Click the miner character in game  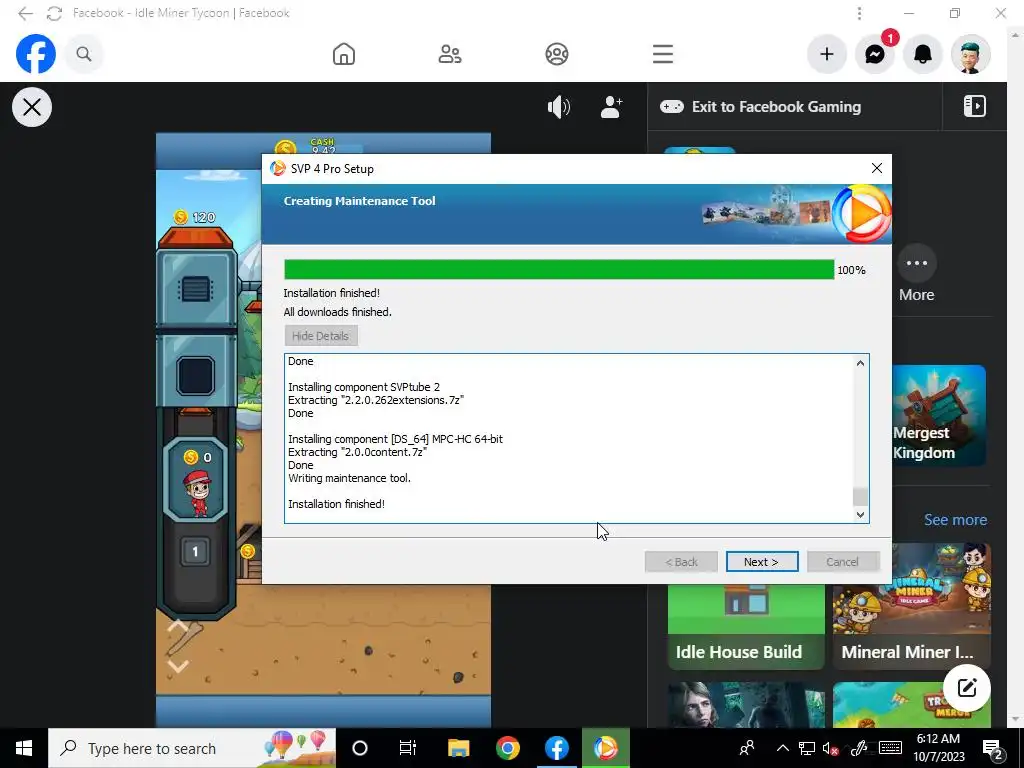coord(197,494)
